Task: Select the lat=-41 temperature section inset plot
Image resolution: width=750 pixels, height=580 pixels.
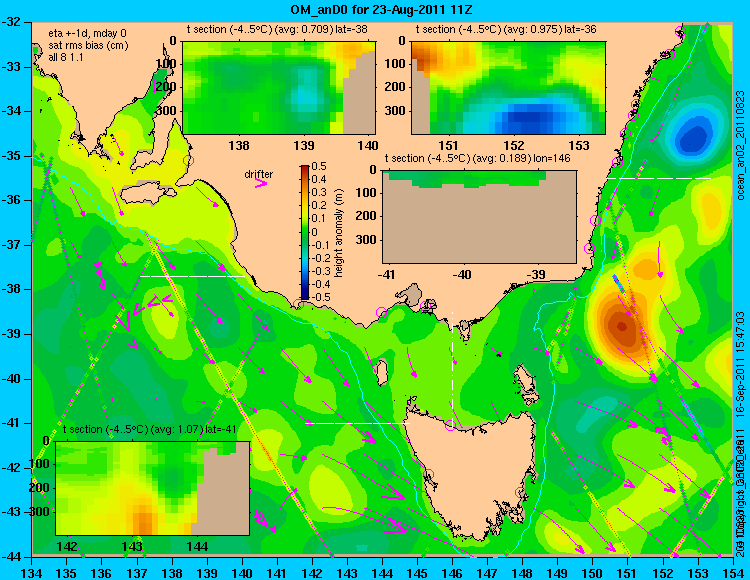Action: tap(153, 488)
